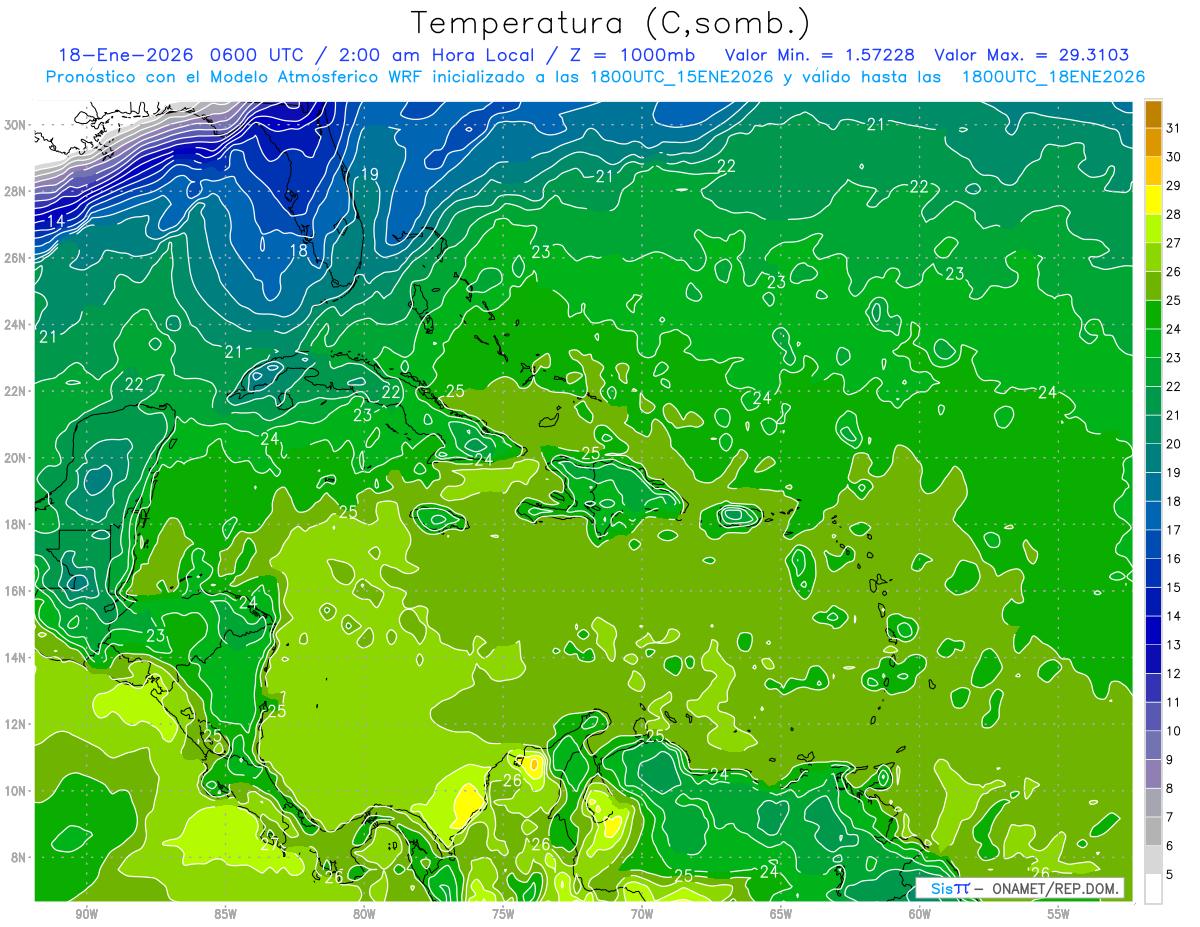Click the legend value "31"
The image size is (1200, 927).
(1174, 127)
